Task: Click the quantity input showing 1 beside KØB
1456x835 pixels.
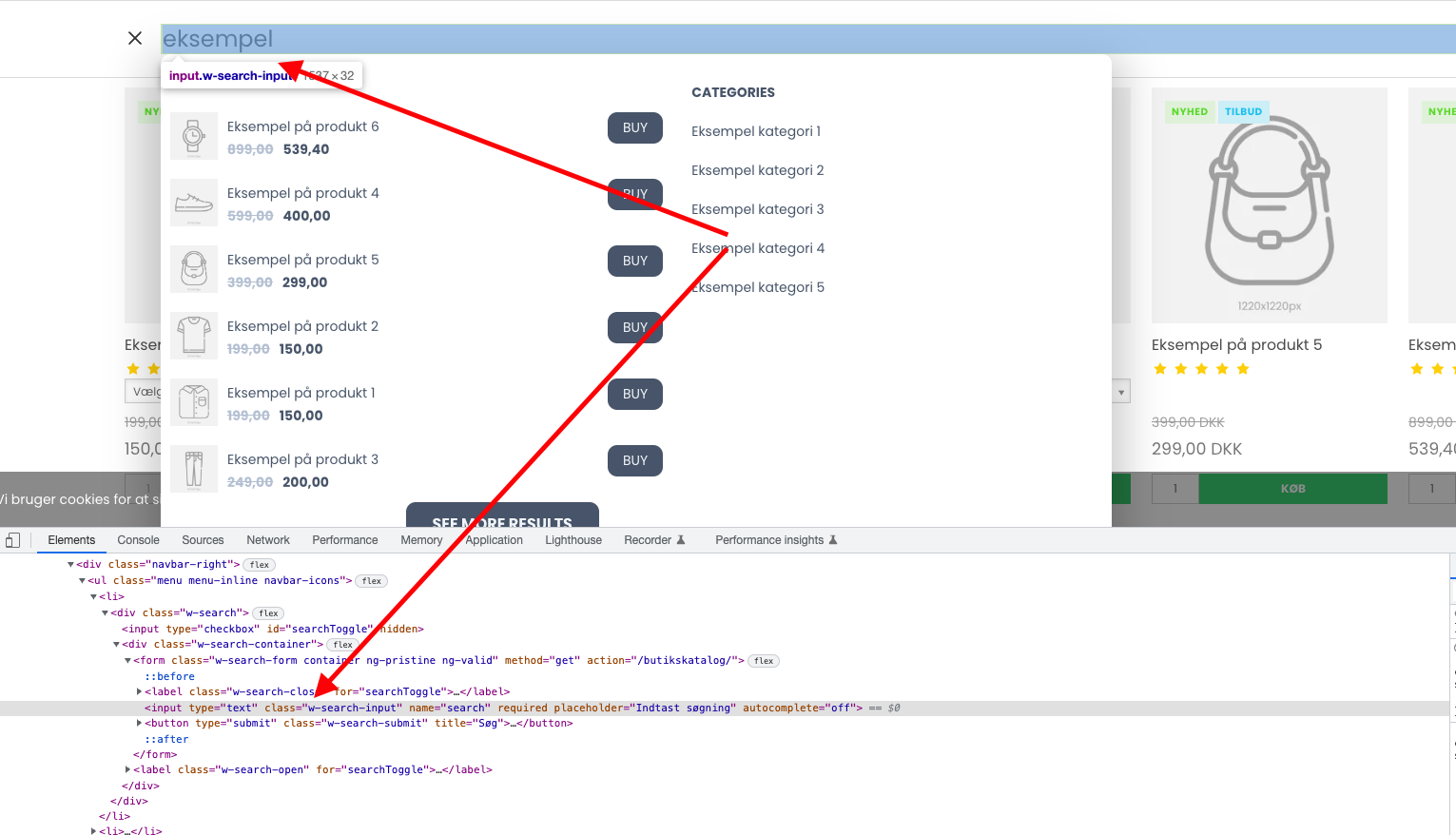Action: pyautogui.click(x=1175, y=488)
